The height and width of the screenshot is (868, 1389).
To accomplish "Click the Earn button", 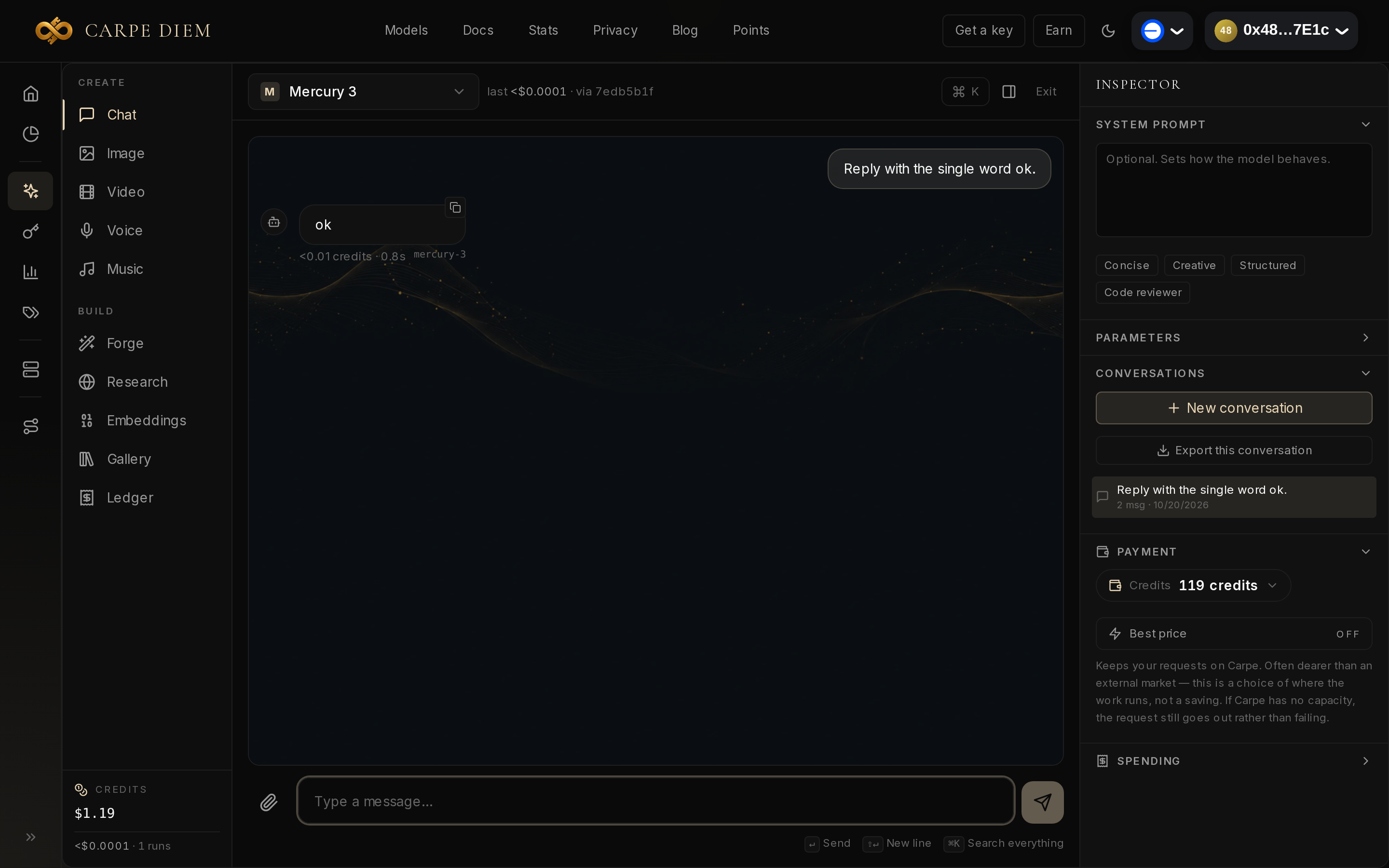I will [x=1059, y=30].
